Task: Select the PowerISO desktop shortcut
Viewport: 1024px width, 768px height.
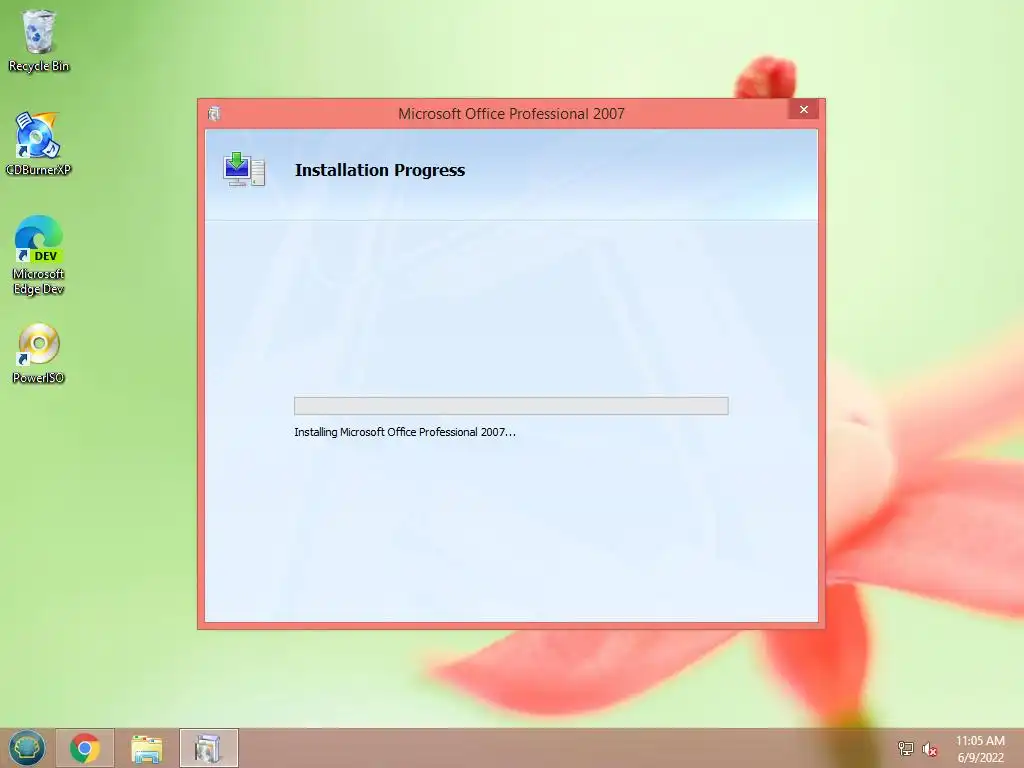Action: 39,353
